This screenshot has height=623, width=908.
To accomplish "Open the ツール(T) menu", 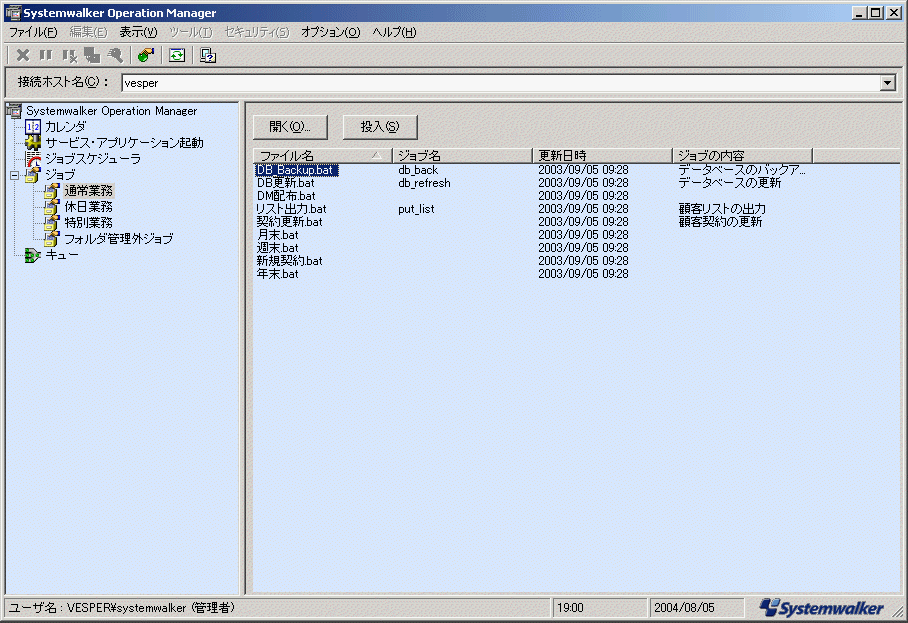I will (191, 32).
